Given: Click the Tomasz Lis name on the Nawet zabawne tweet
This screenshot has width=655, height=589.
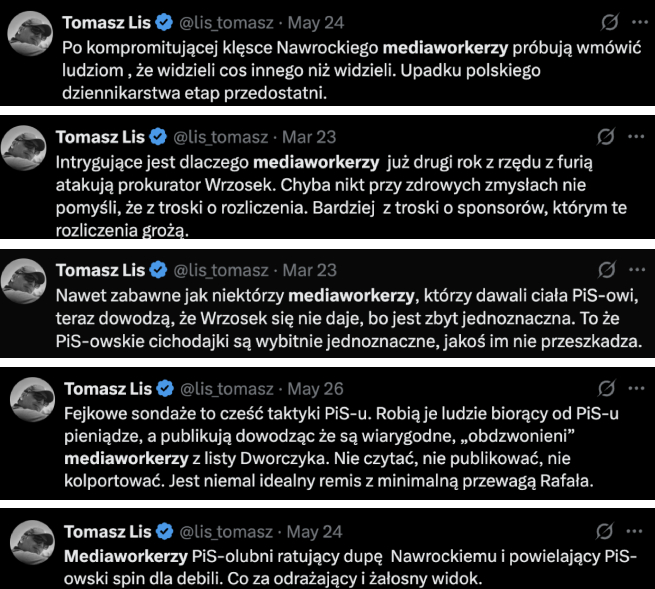Looking at the screenshot, I should click(x=100, y=270).
